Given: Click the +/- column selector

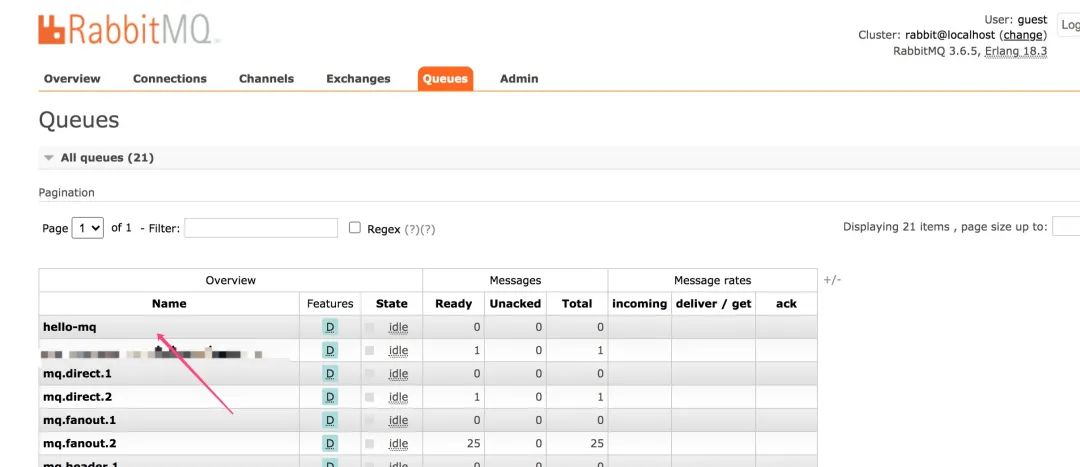Looking at the screenshot, I should click(x=831, y=280).
